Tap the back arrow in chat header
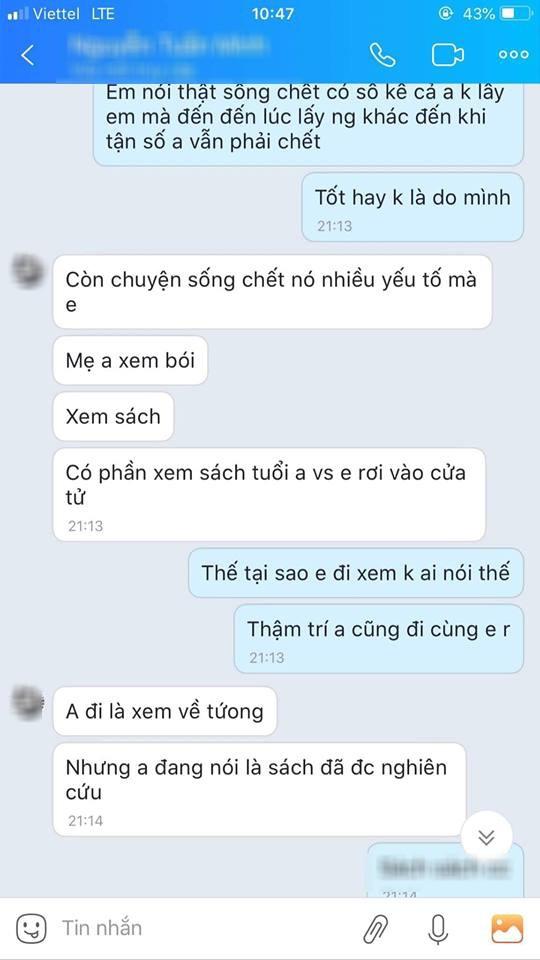 coord(28,55)
